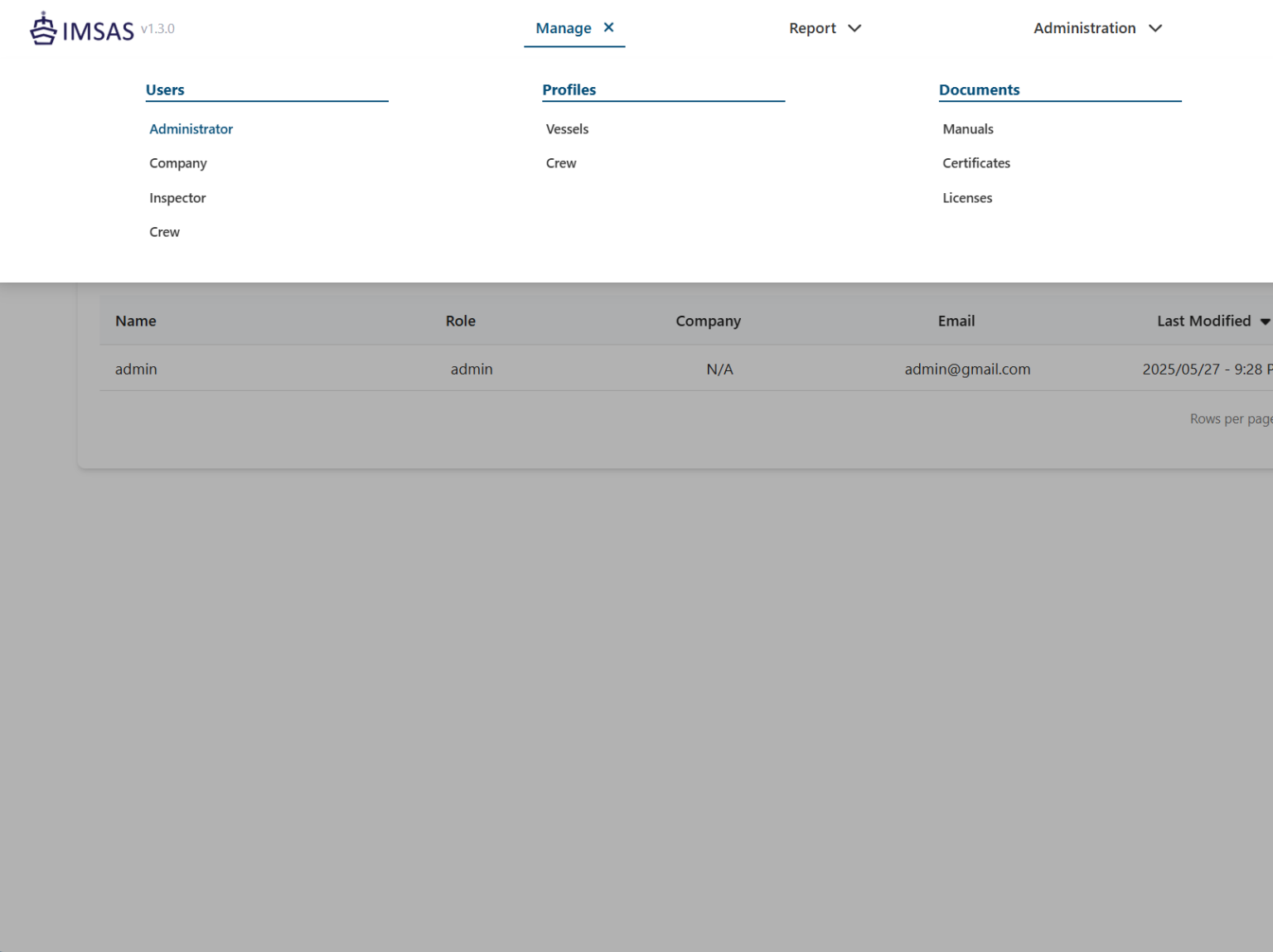Select Crew under Users
1273x952 pixels.
[164, 232]
